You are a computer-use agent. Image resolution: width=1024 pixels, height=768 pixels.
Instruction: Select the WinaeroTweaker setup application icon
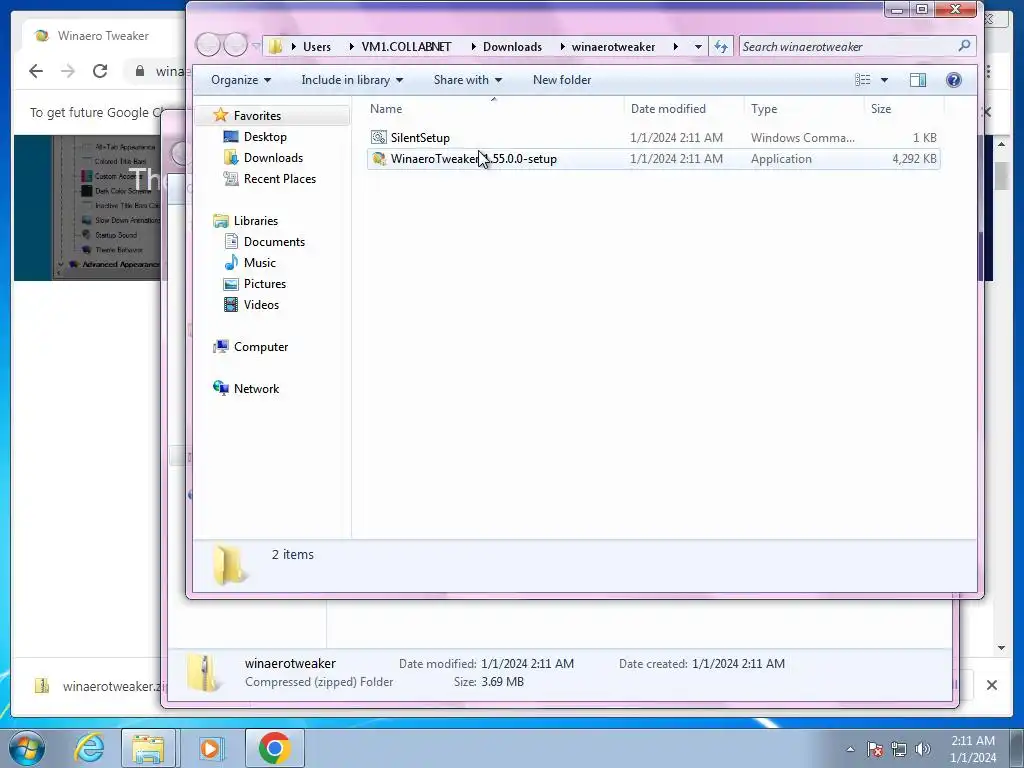379,159
